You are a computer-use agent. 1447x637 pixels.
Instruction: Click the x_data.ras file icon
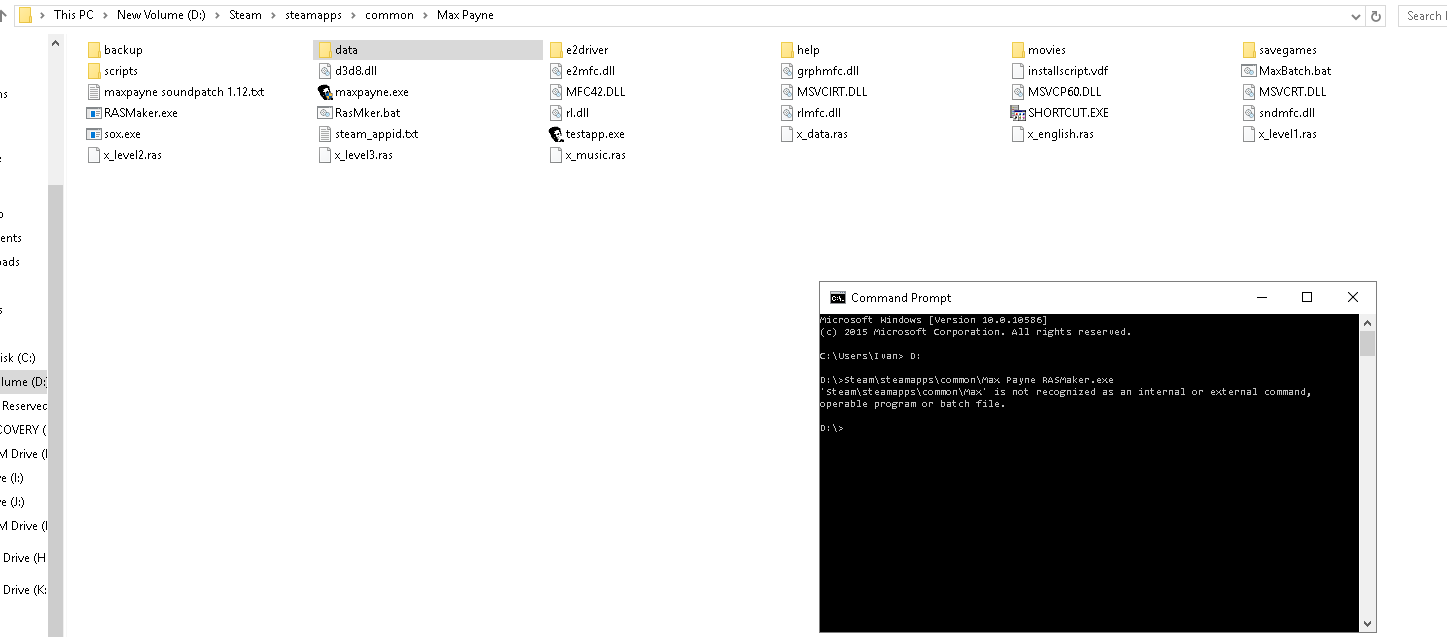[x=787, y=134]
